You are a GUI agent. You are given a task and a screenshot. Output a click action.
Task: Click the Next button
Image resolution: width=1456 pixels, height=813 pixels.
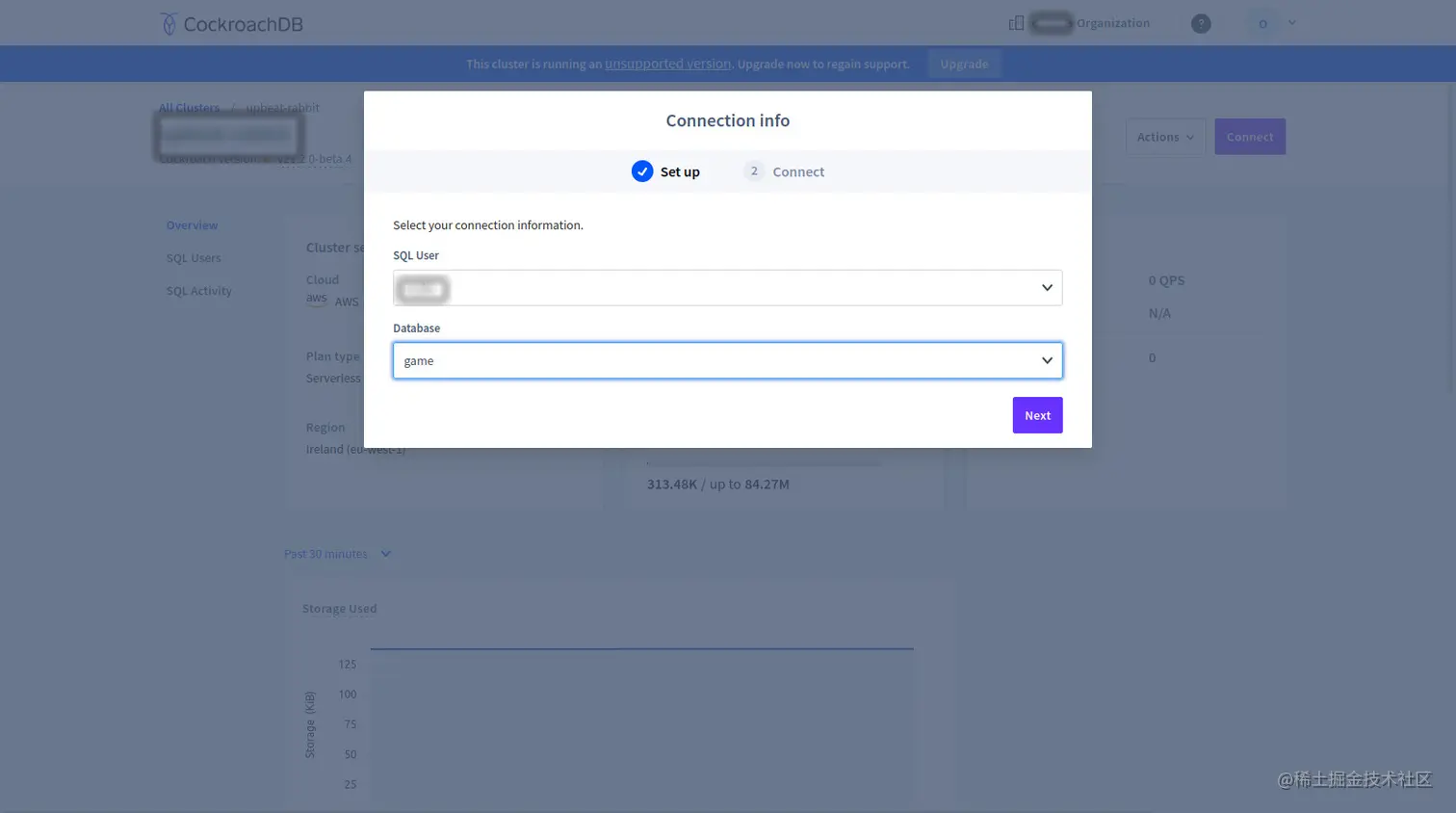(x=1037, y=415)
